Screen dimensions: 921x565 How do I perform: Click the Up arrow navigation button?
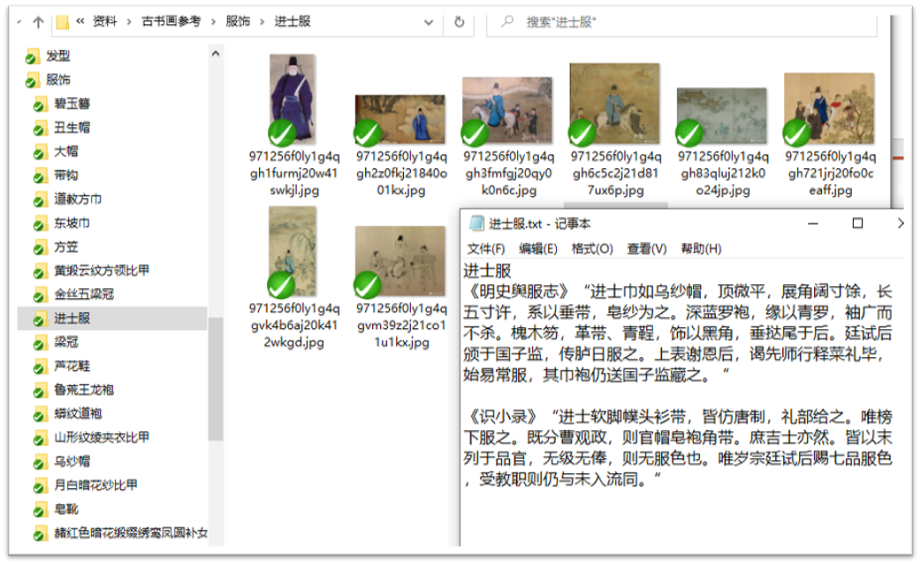[x=38, y=22]
